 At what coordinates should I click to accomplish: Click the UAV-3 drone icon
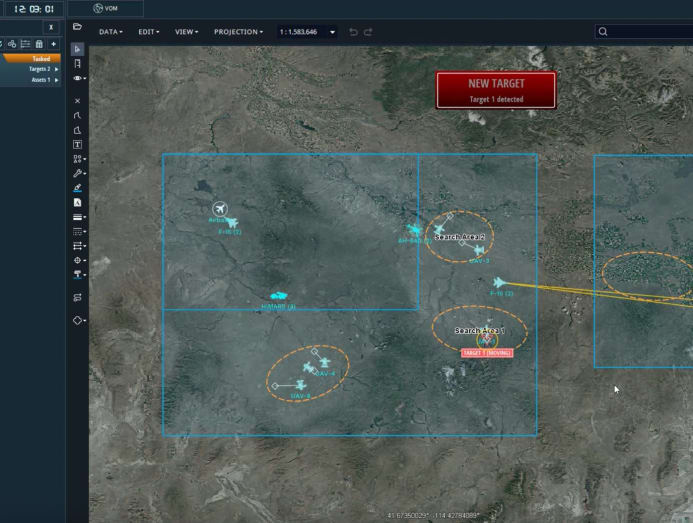478,251
